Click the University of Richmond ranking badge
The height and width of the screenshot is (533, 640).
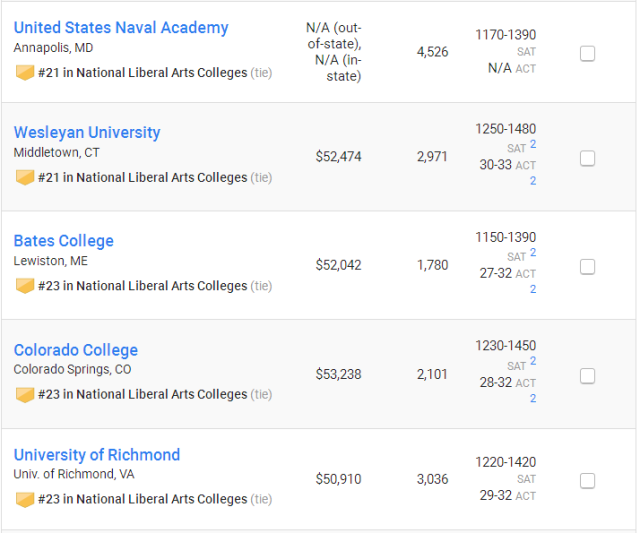pyautogui.click(x=25, y=499)
